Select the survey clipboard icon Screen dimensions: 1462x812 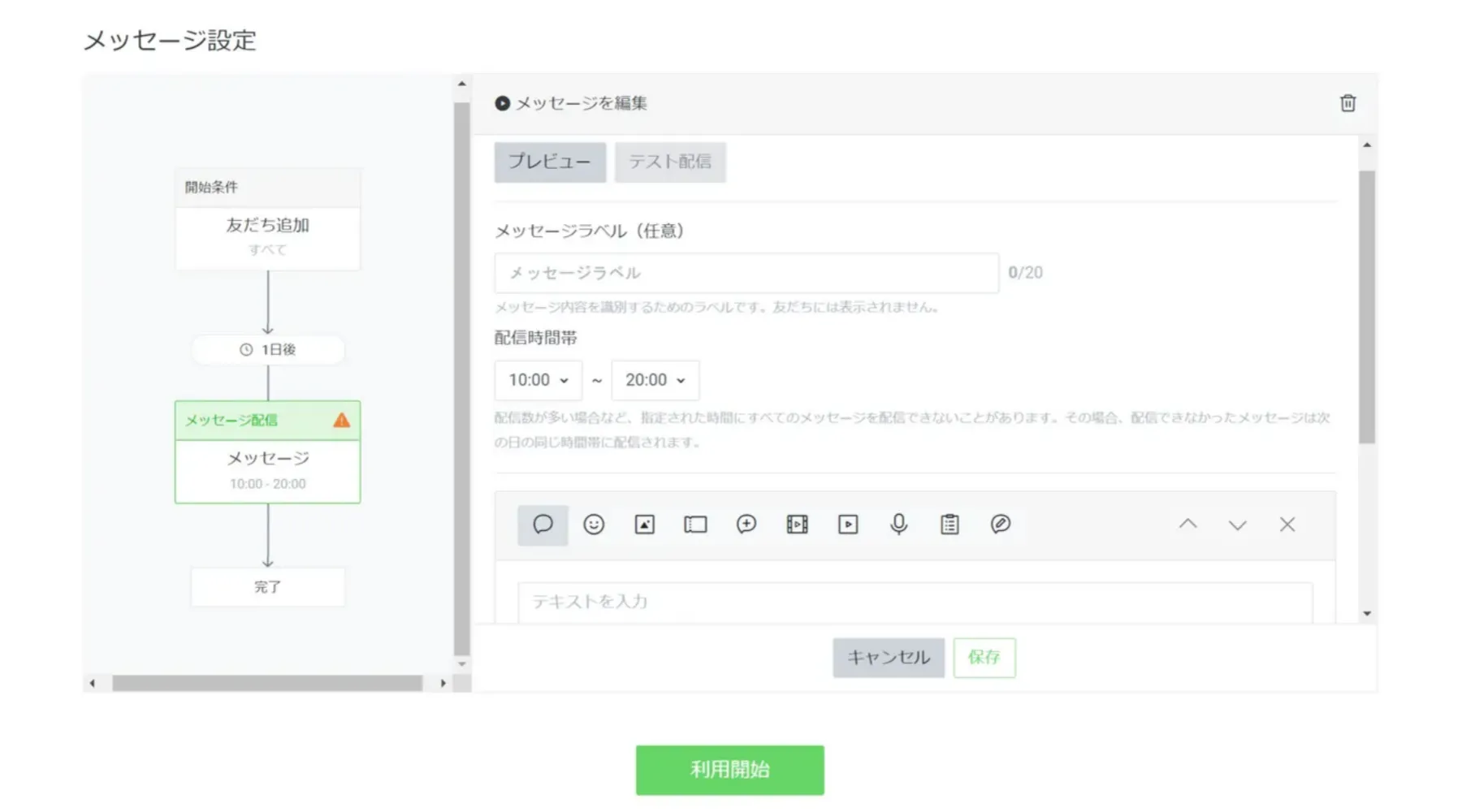(949, 525)
